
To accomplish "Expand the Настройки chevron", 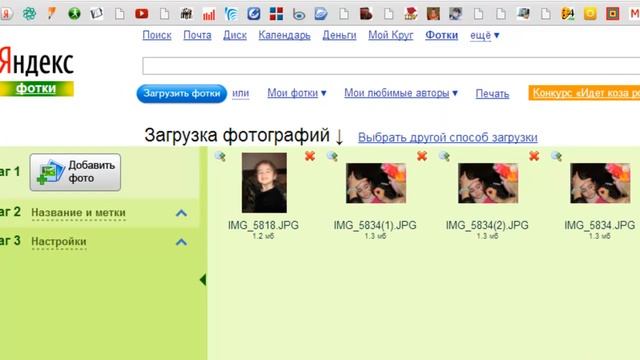I will coord(181,242).
